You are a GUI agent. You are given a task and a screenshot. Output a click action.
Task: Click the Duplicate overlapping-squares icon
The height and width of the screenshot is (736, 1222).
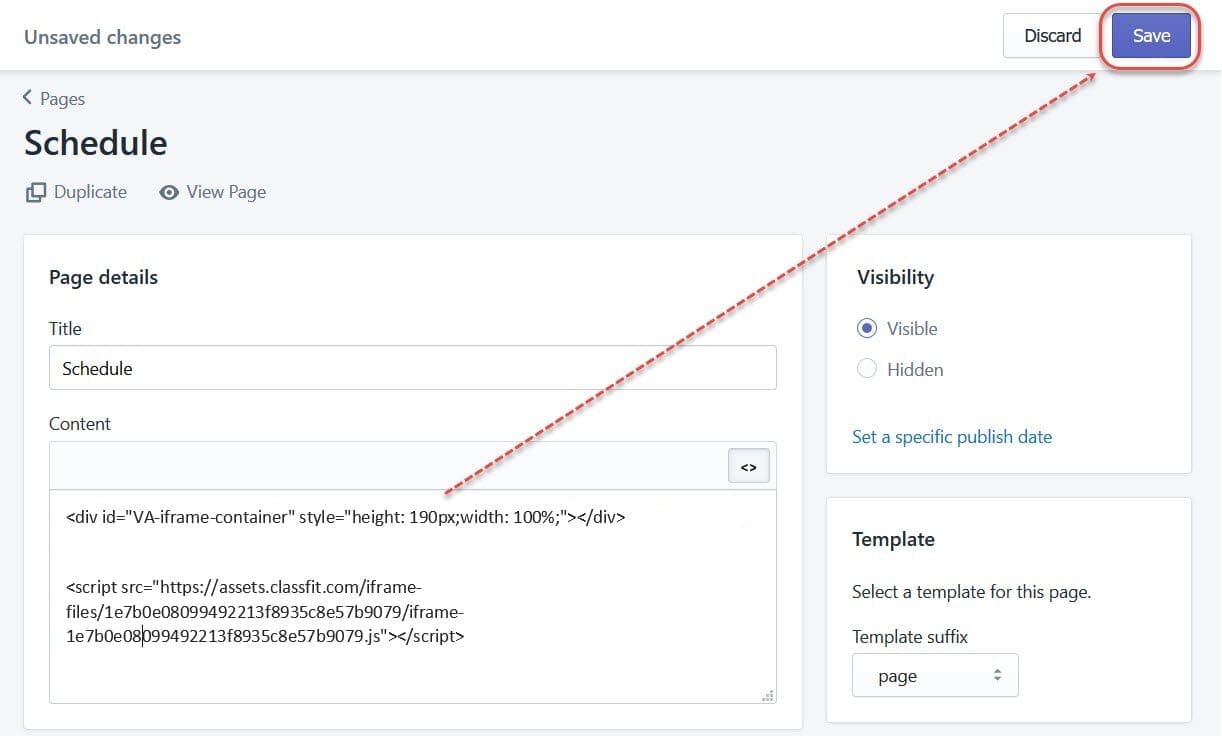36,192
